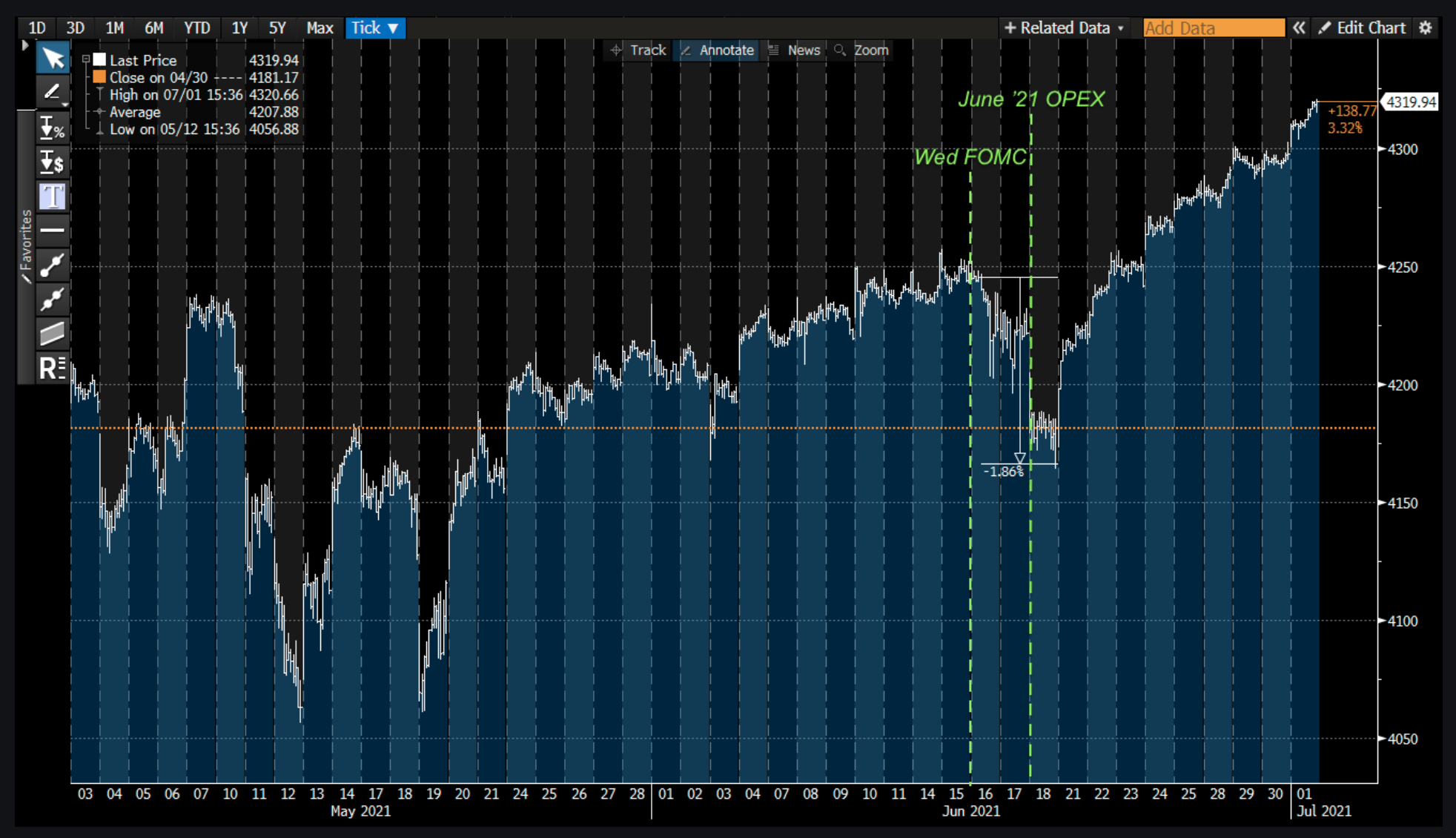Pick the percent change measurement tool
This screenshot has height=838, width=1456.
(53, 128)
